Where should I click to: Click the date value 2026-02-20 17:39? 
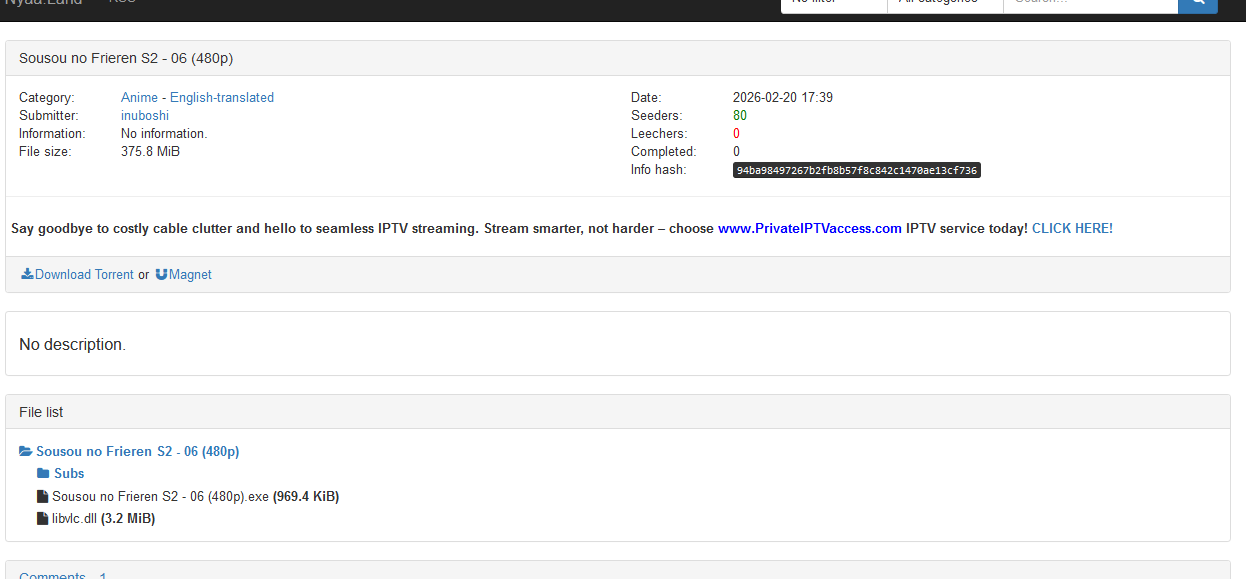coord(783,98)
